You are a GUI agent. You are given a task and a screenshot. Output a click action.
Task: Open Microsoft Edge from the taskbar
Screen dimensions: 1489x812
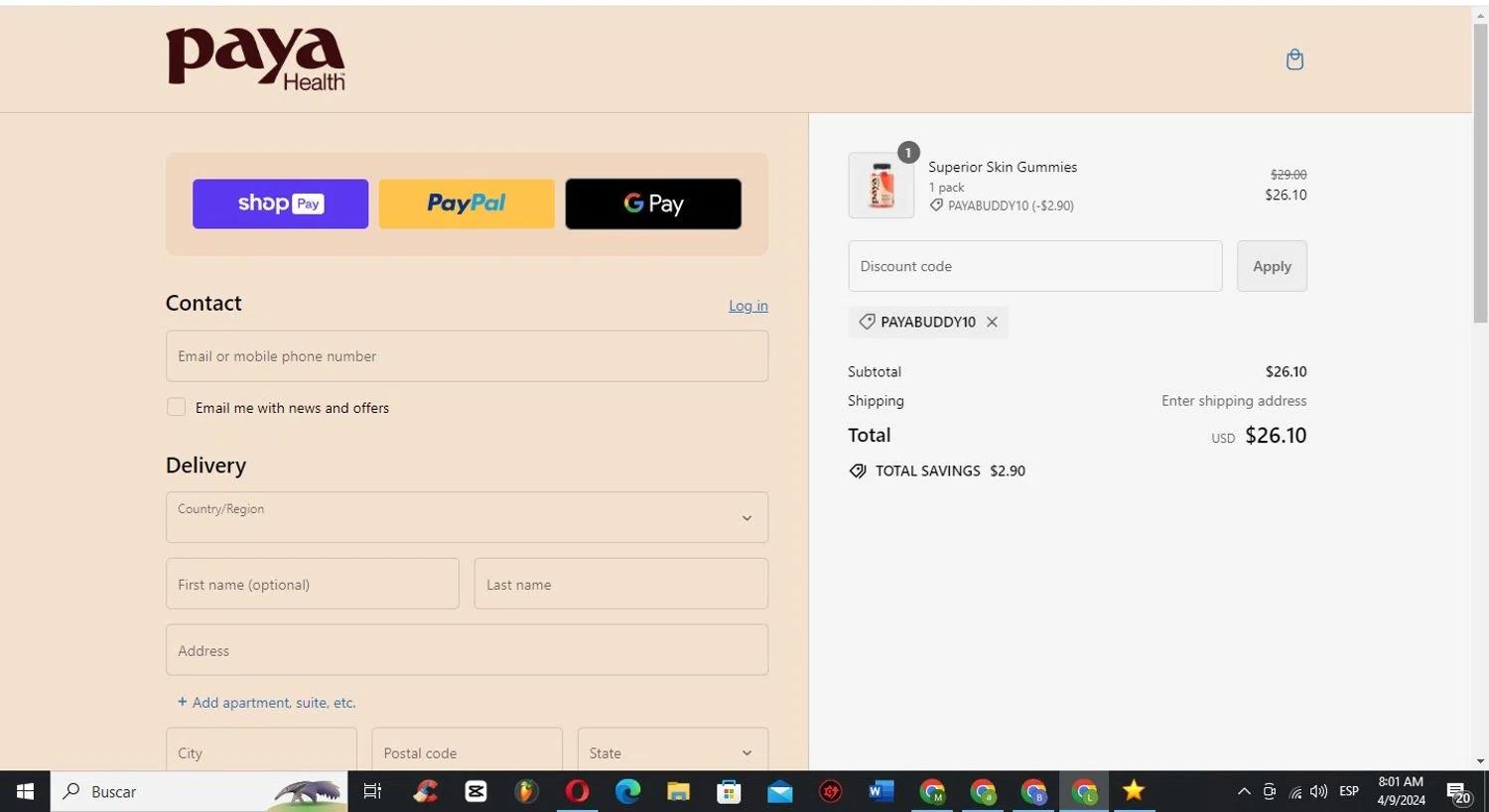tap(627, 791)
